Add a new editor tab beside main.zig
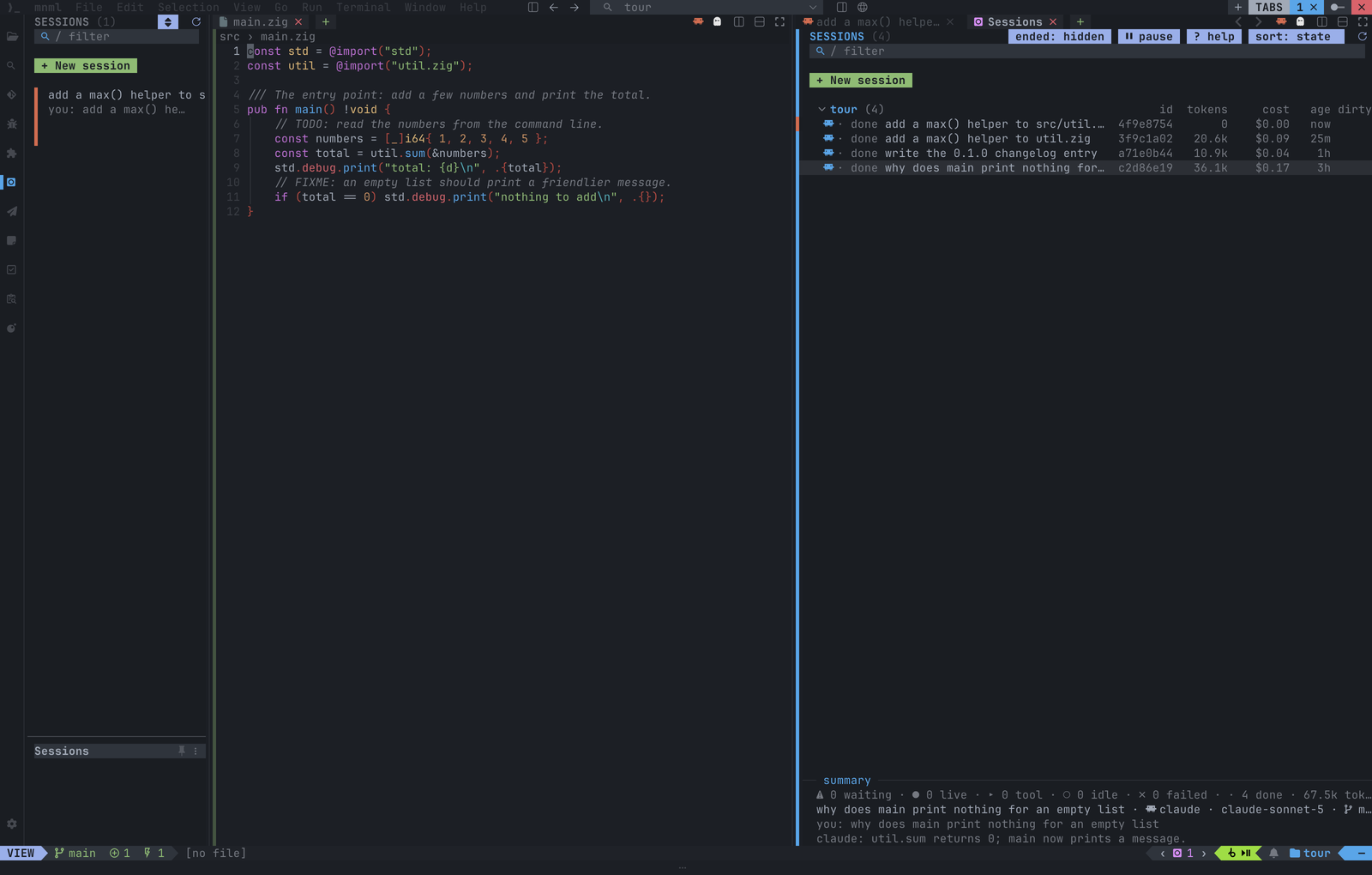 click(x=326, y=22)
